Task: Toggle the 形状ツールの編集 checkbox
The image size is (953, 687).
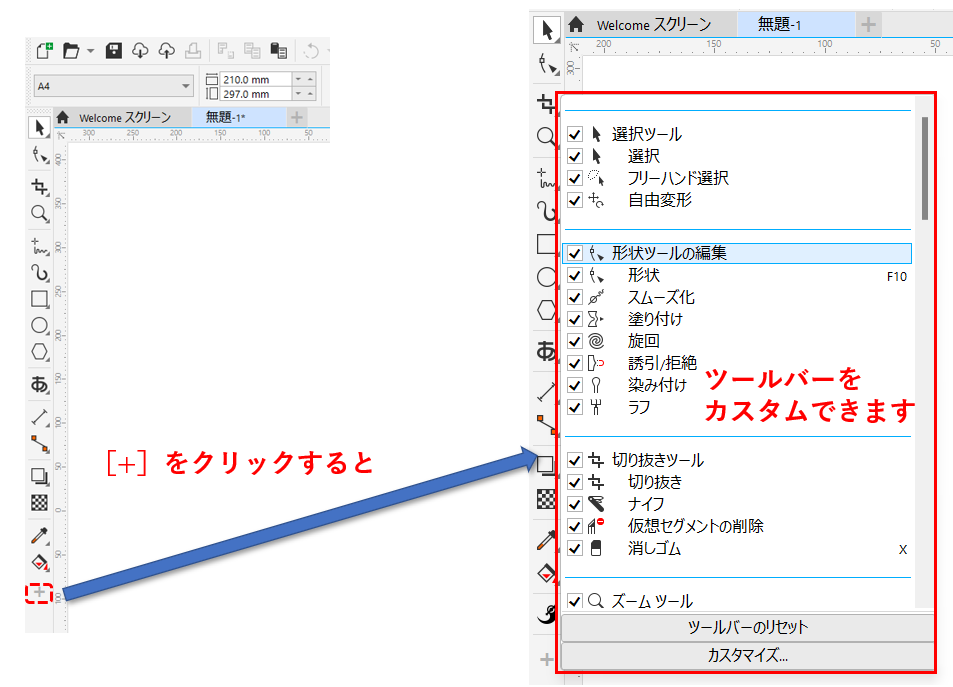Action: pos(575,253)
